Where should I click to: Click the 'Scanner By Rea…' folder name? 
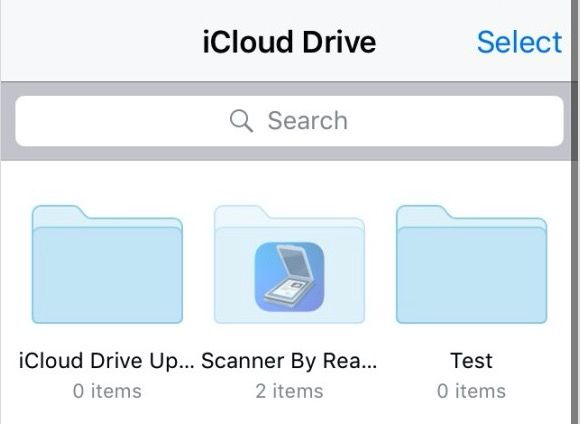(x=289, y=360)
